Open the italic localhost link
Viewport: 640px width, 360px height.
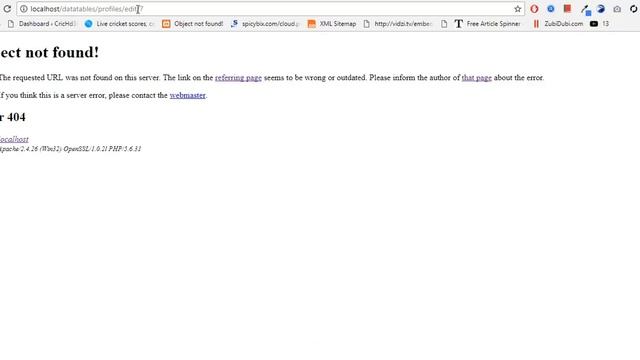coord(14,139)
